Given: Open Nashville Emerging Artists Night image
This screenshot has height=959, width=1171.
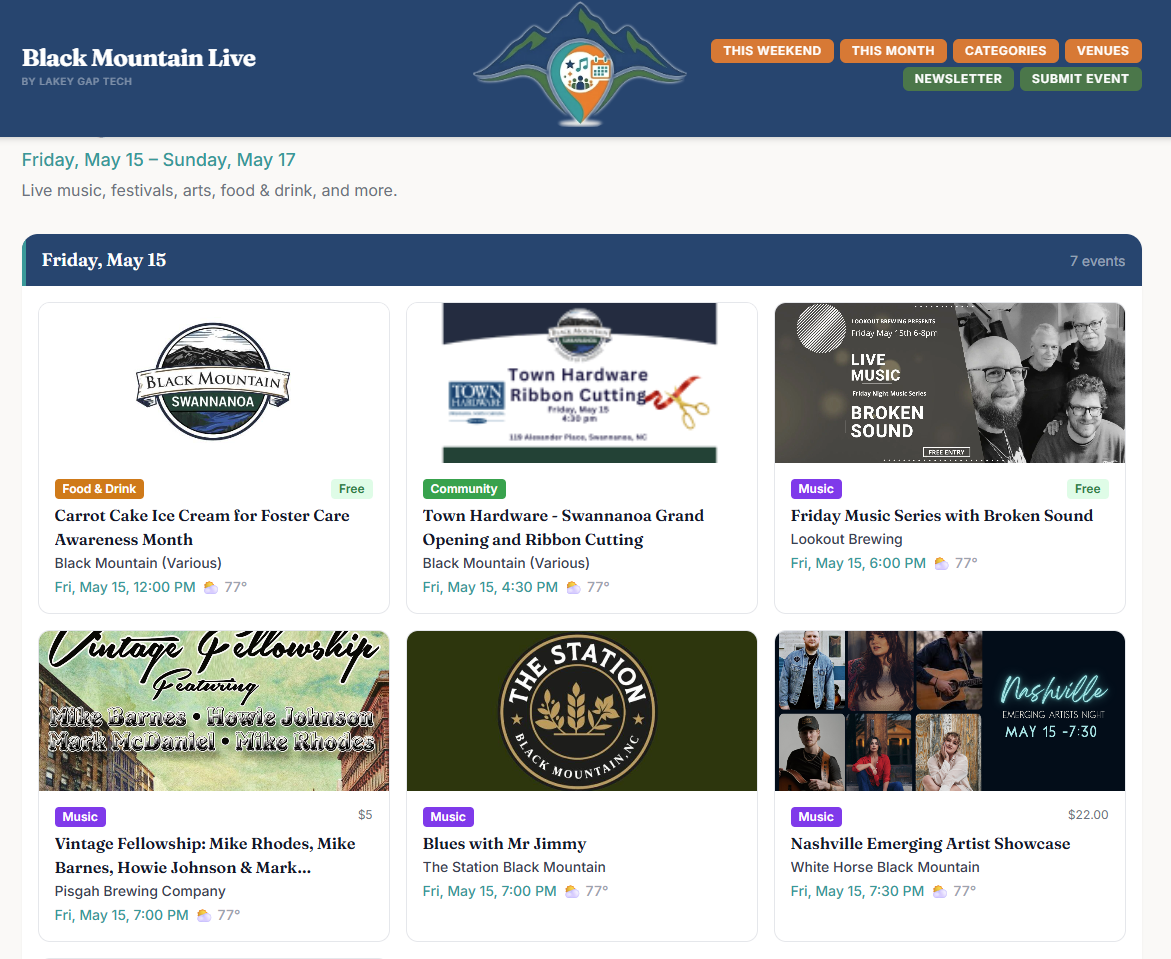Looking at the screenshot, I should 950,711.
